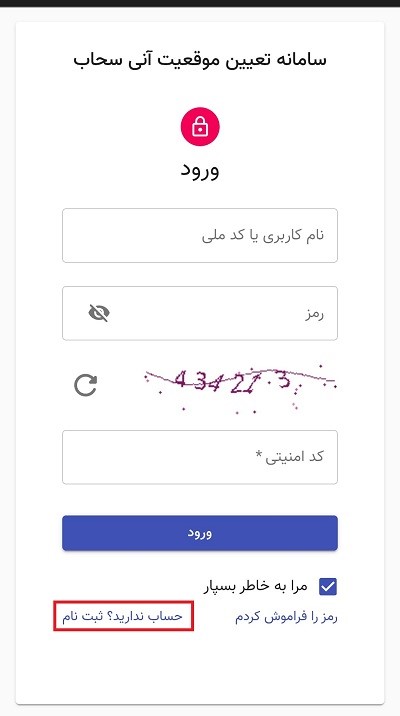Focus the نام کاربری یا کد ملی field

click(x=200, y=236)
